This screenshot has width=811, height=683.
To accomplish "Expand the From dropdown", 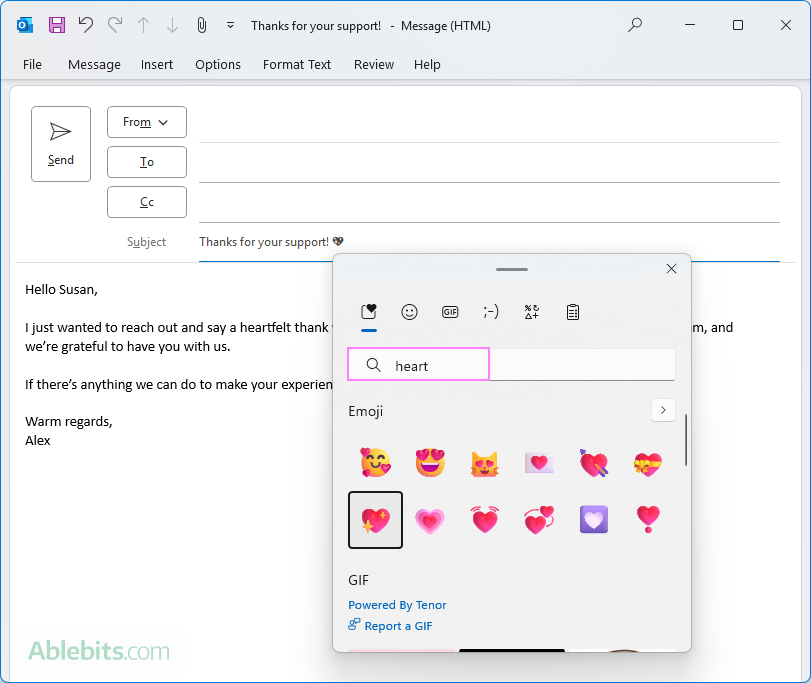I will click(x=146, y=122).
